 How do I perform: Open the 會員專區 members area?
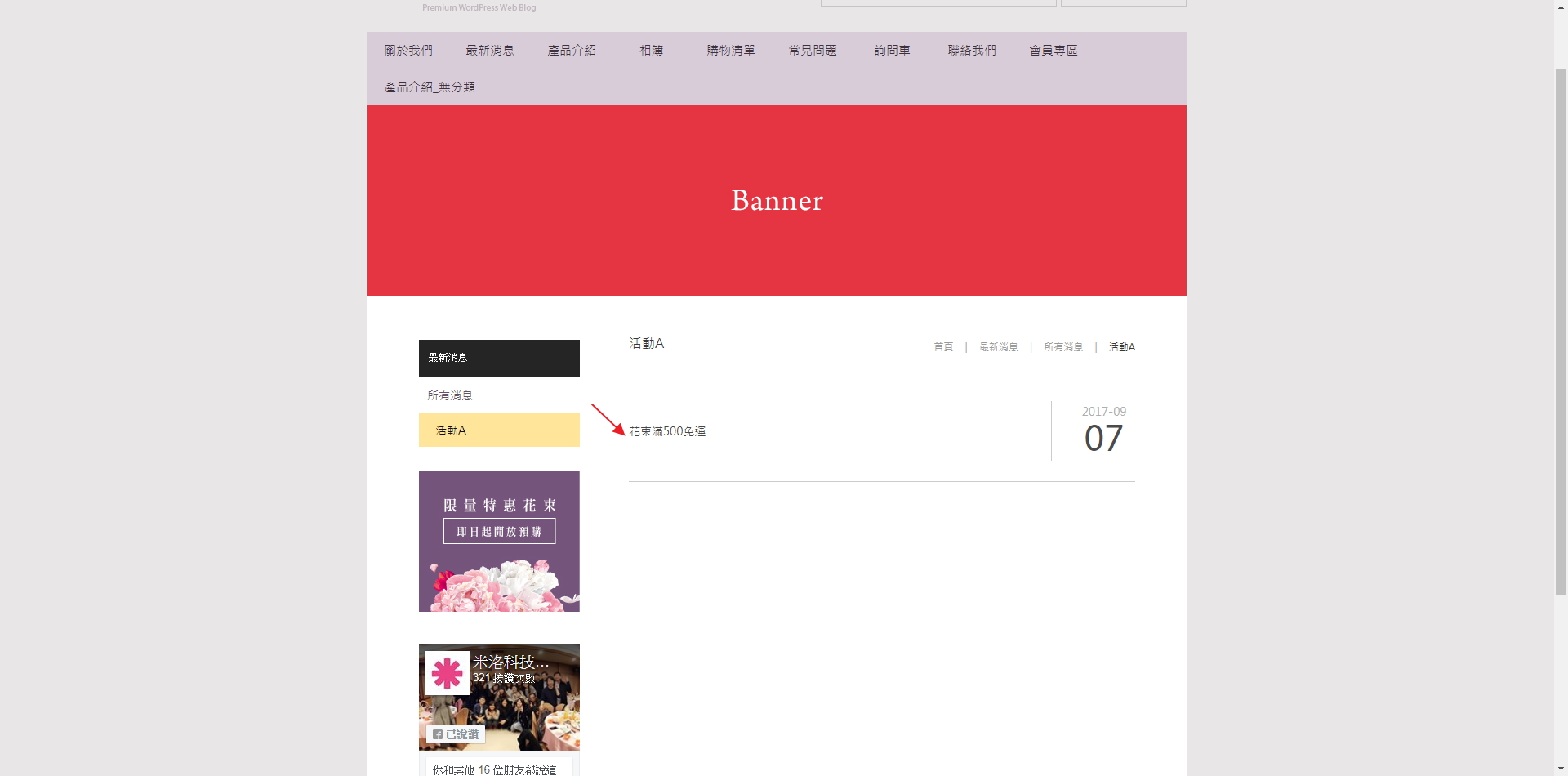1053,51
